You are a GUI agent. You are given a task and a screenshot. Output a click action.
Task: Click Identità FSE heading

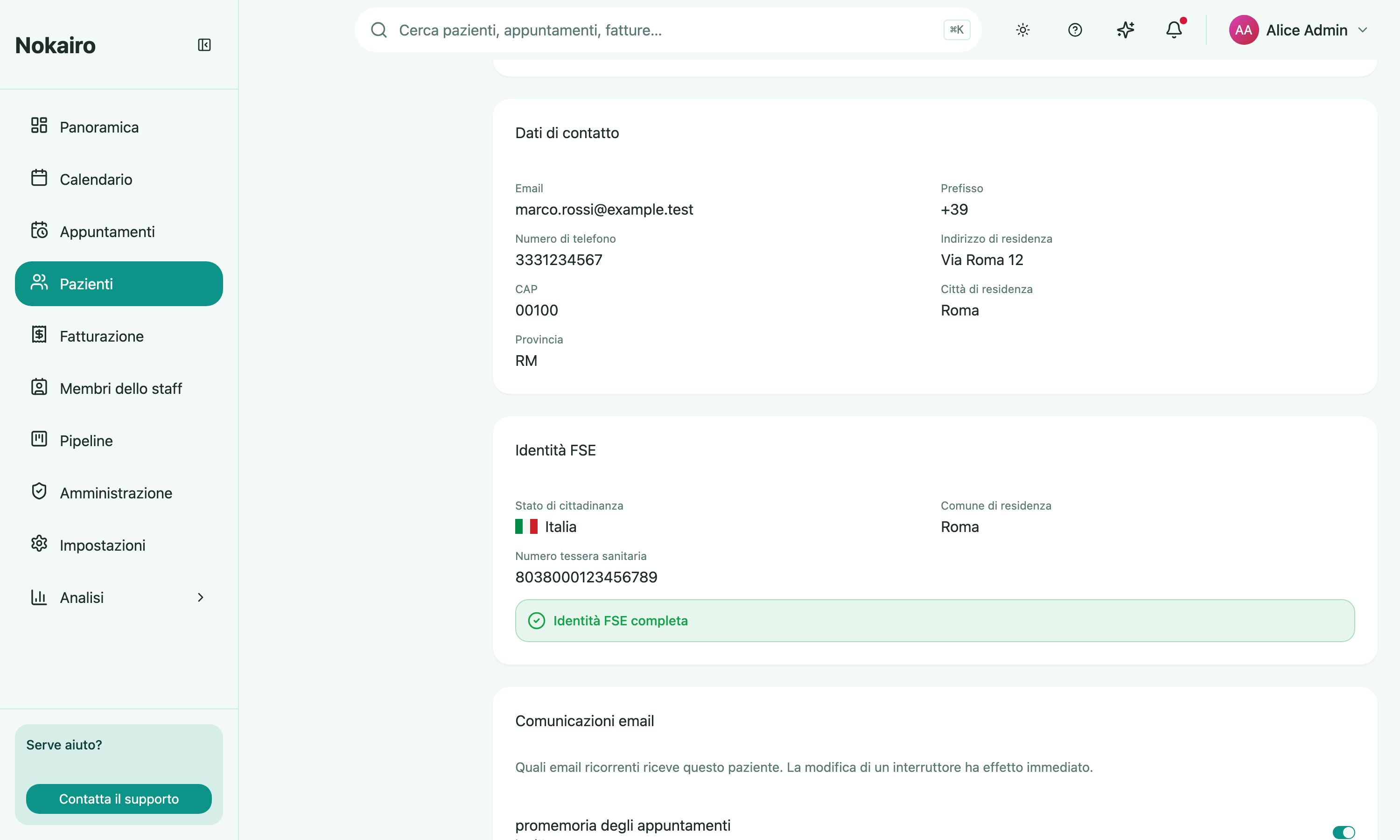coord(555,450)
